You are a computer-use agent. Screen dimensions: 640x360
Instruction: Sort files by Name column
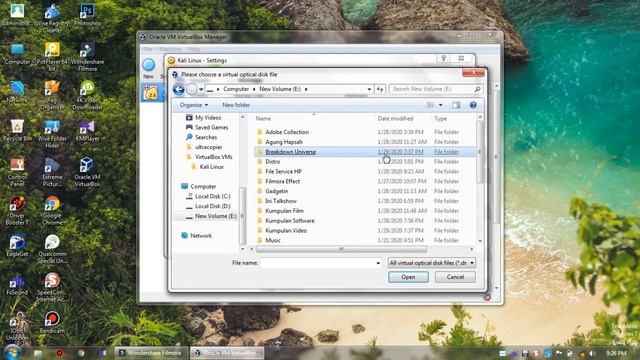click(x=314, y=118)
